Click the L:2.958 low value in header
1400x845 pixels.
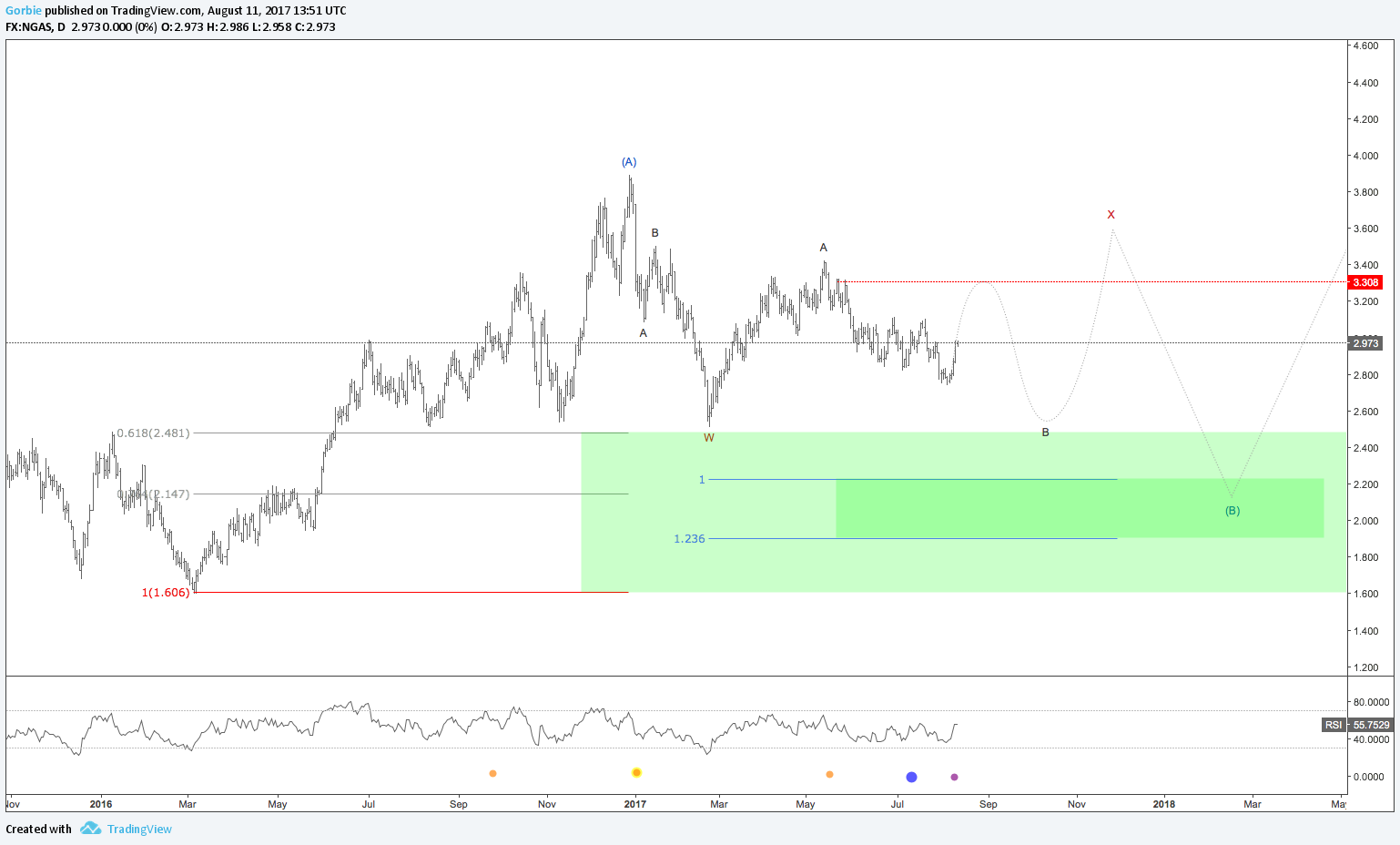click(271, 27)
